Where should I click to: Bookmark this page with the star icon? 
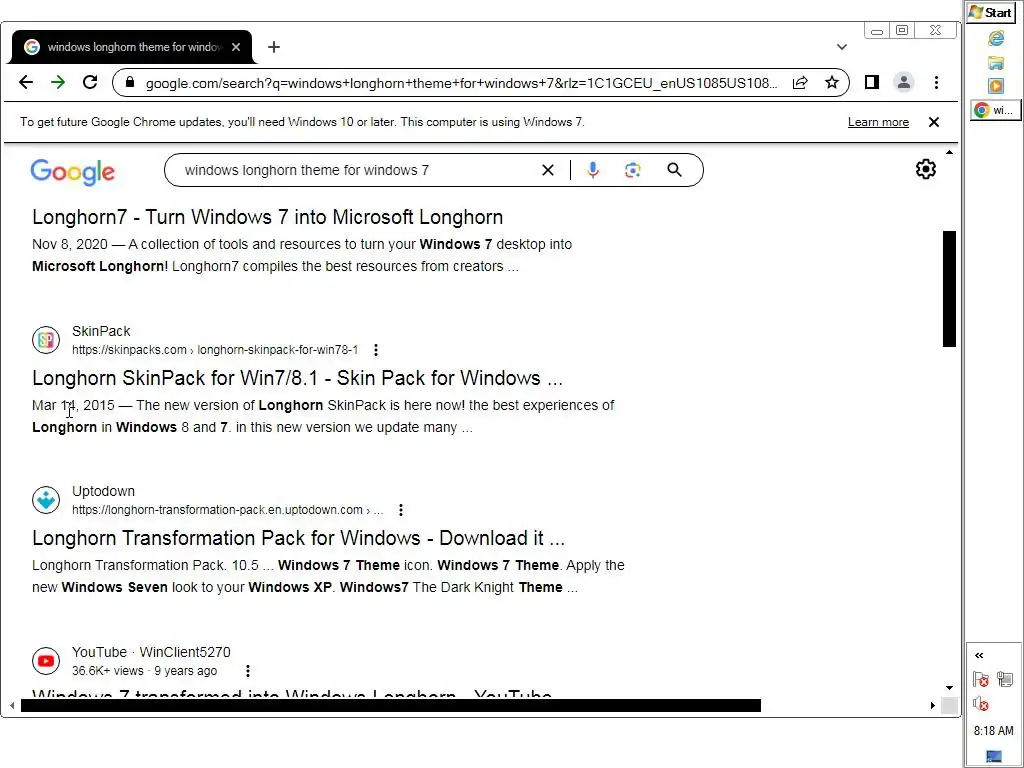(831, 82)
